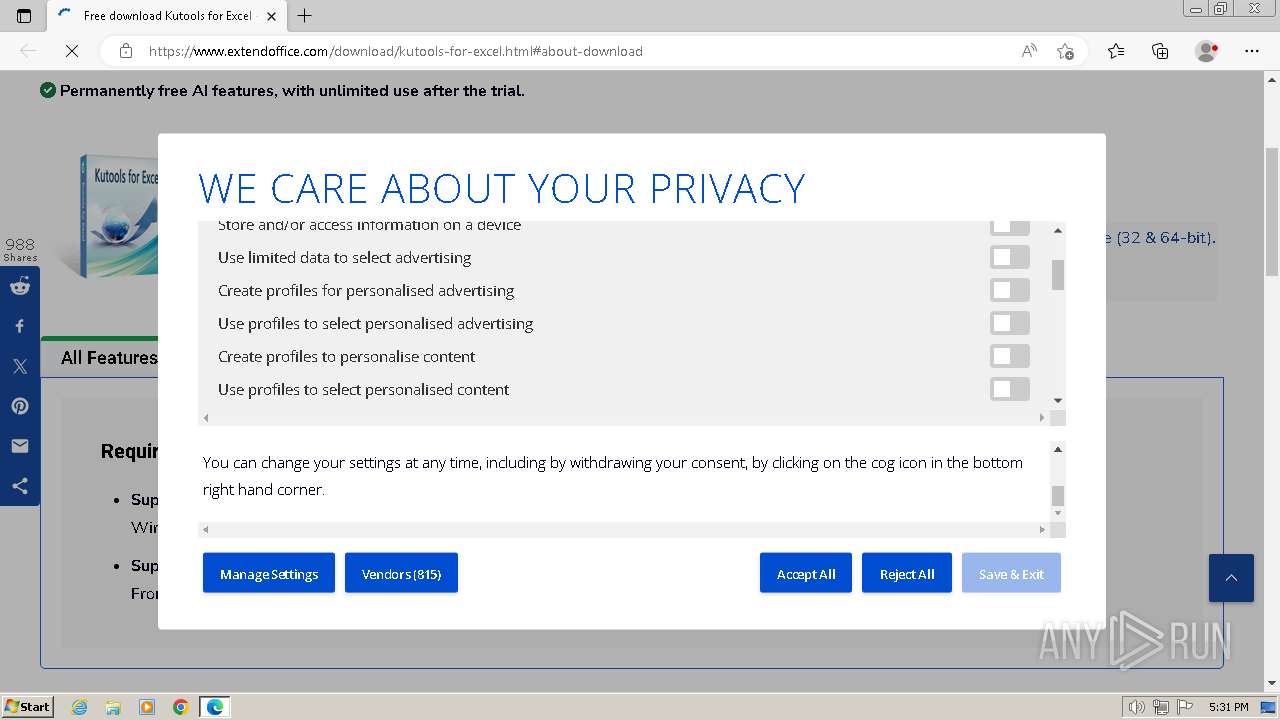Image resolution: width=1280 pixels, height=720 pixels.
Task: Toggle 'Use profiles to select personalised advertising'
Action: pyautogui.click(x=1010, y=323)
